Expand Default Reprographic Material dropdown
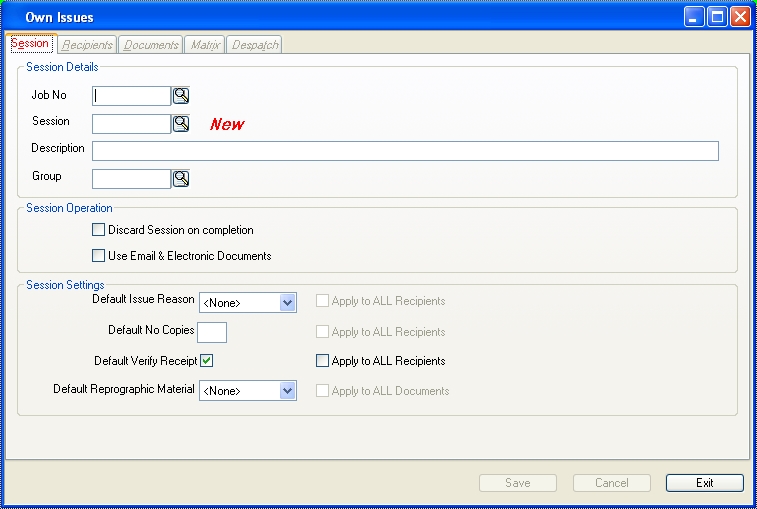This screenshot has height=509, width=757. 287,391
